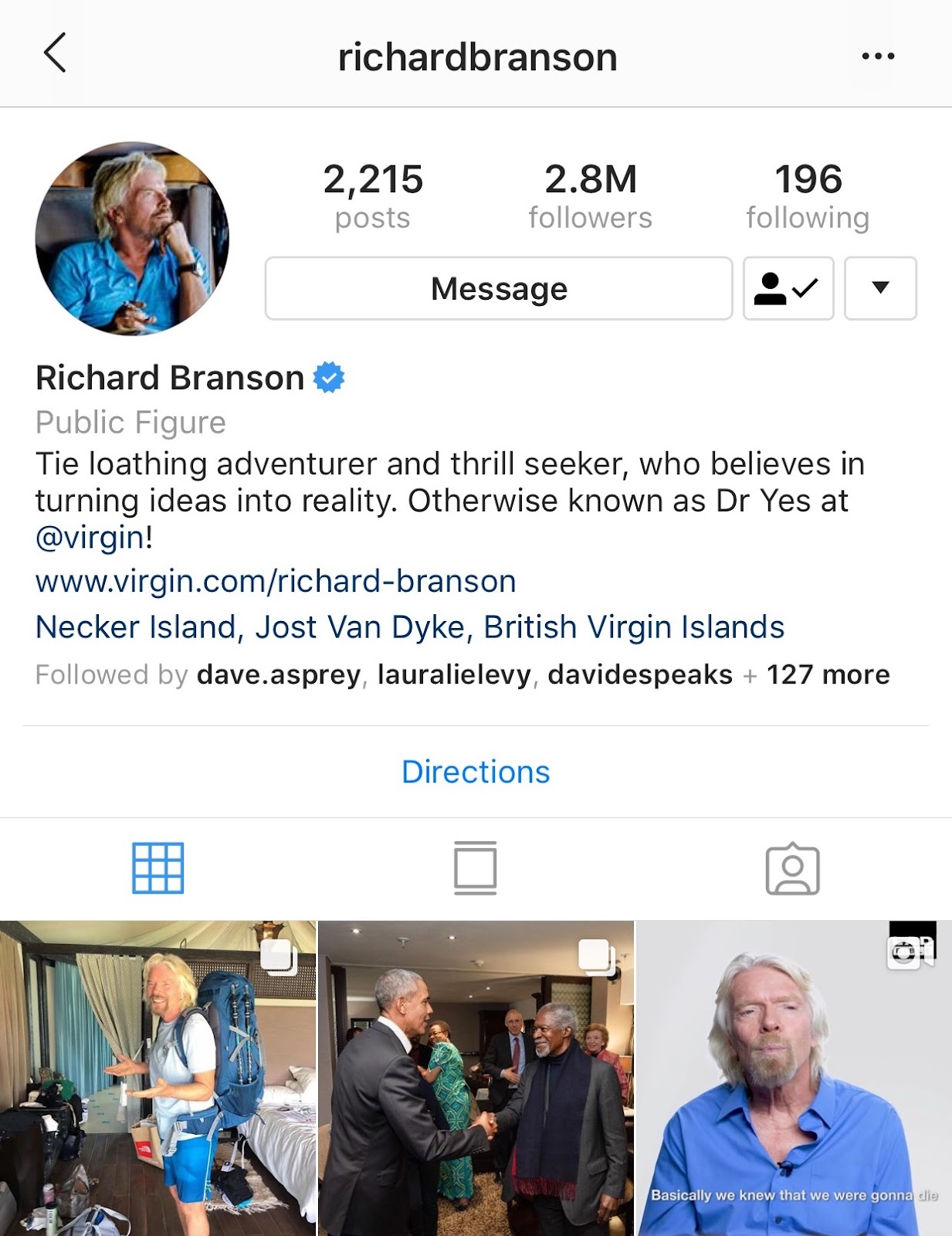Tap the carousel icon on backpack photo
Viewport: 952px width, 1236px height.
(x=280, y=956)
